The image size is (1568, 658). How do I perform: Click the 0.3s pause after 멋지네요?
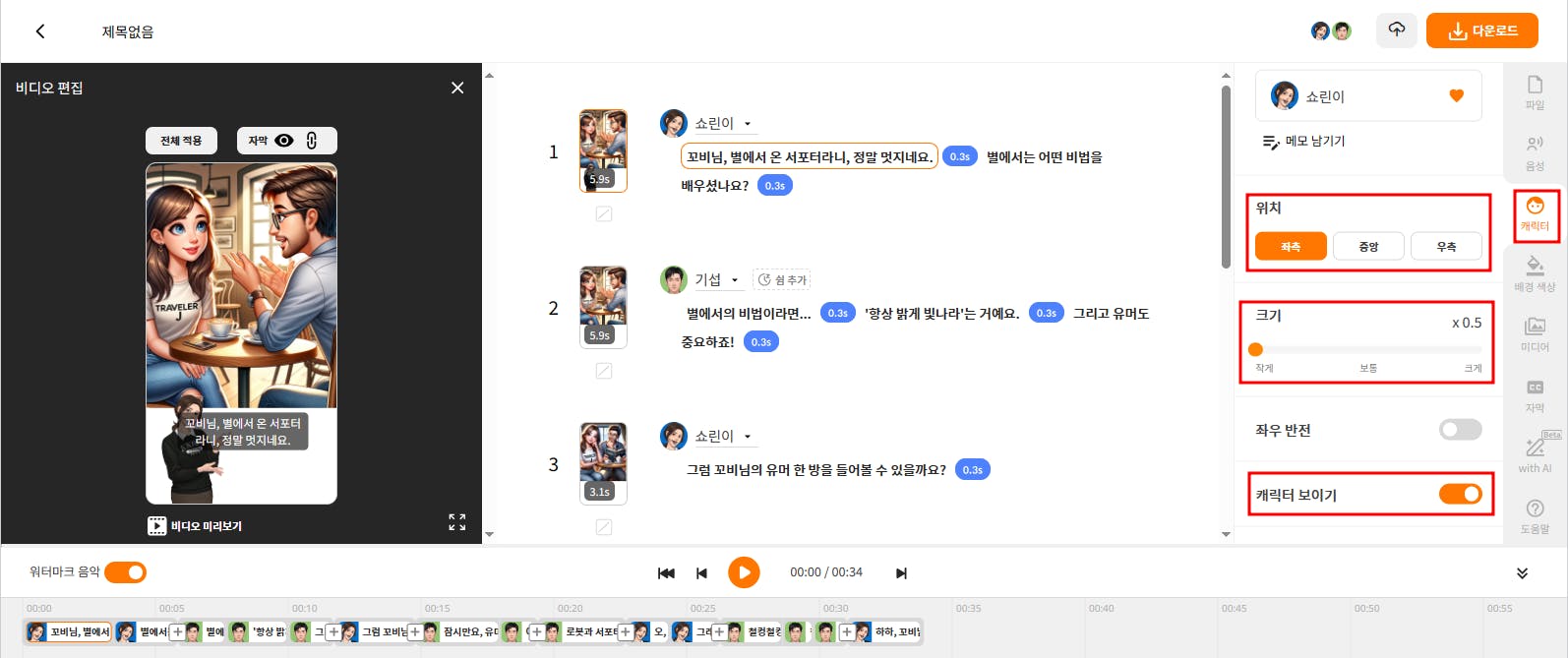[x=960, y=156]
